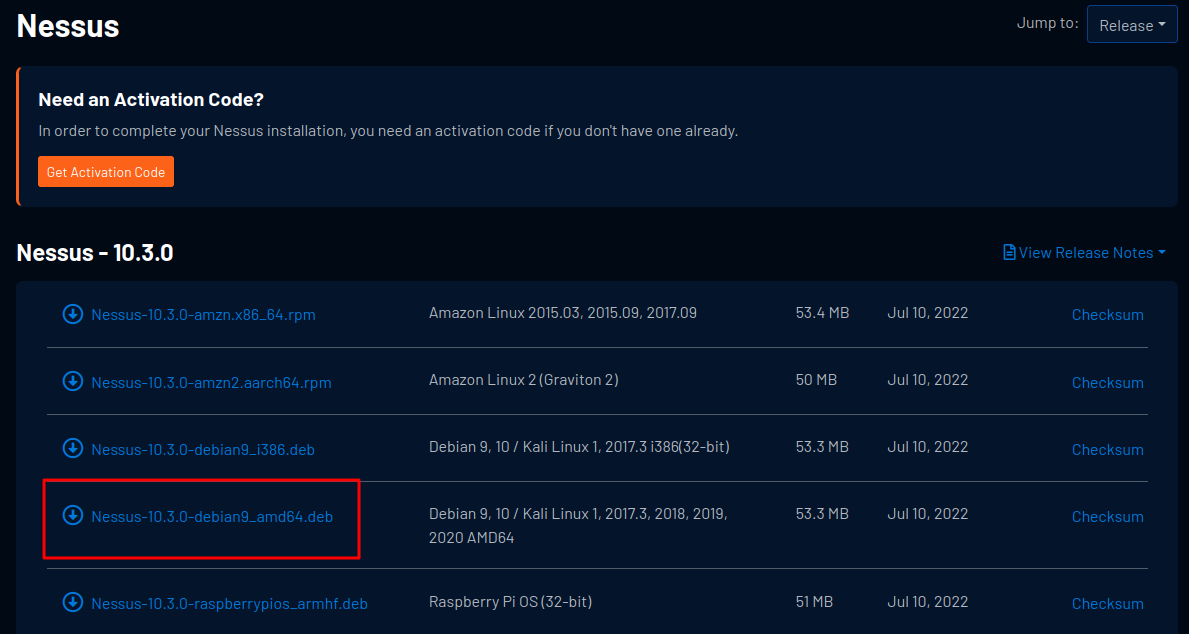Click download icon for Nessus-10.3.0-raspberrypios_armhf.deb
Screen dimensions: 1189x634
73,603
